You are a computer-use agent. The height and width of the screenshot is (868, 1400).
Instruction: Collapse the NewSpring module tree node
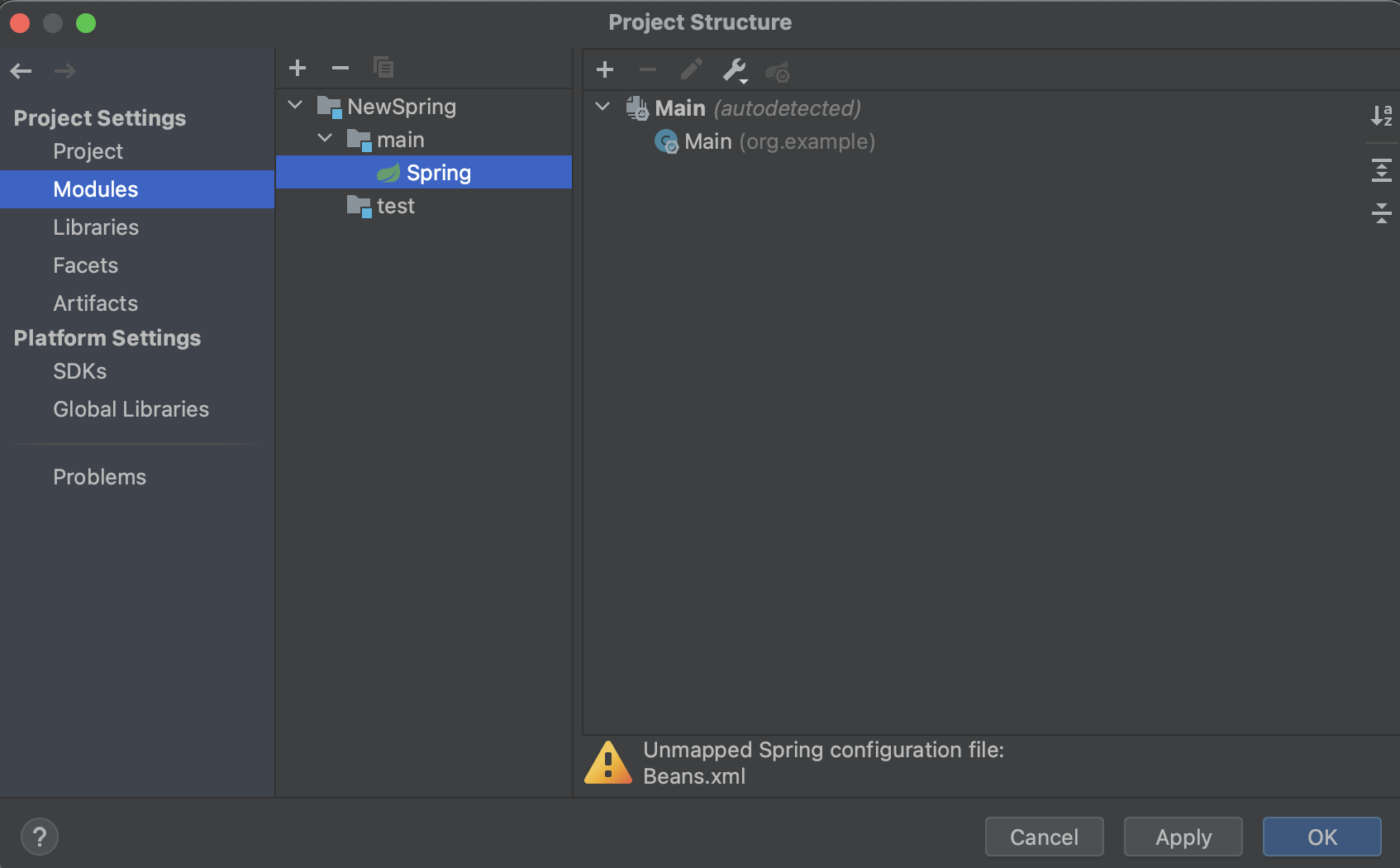coord(295,106)
